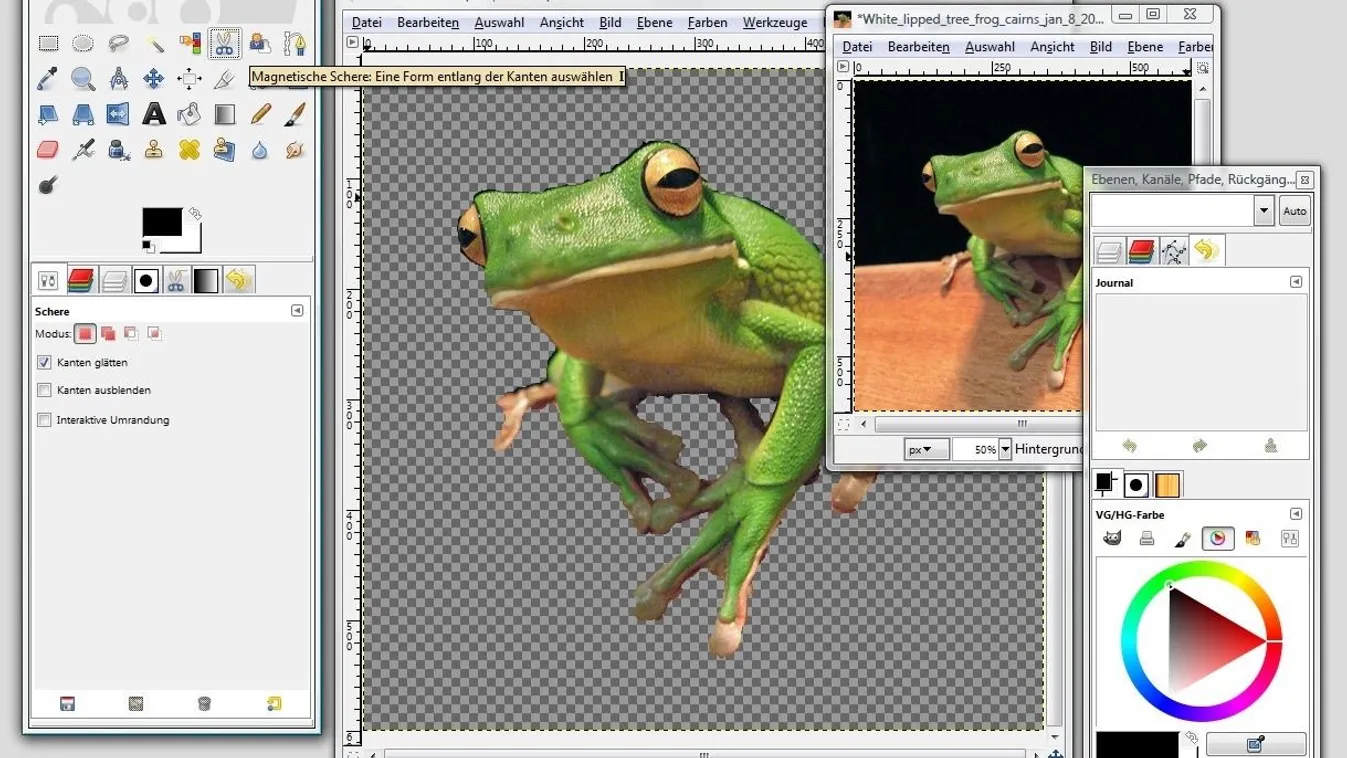Select the Free Select lasso tool
The width and height of the screenshot is (1347, 758).
pyautogui.click(x=119, y=44)
